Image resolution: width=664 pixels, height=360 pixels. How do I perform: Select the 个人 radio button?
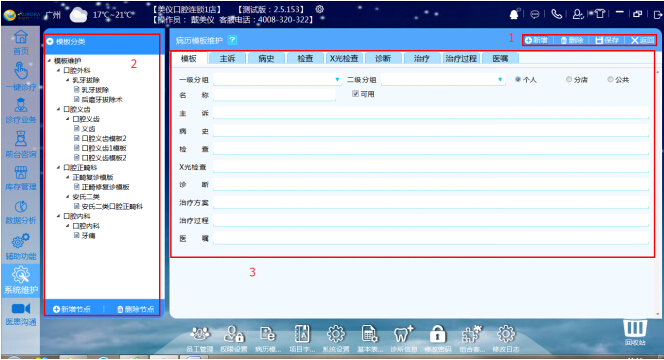[517, 79]
